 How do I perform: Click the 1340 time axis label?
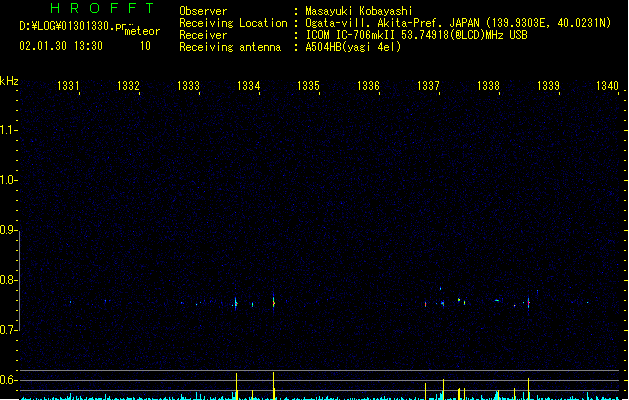click(x=608, y=86)
